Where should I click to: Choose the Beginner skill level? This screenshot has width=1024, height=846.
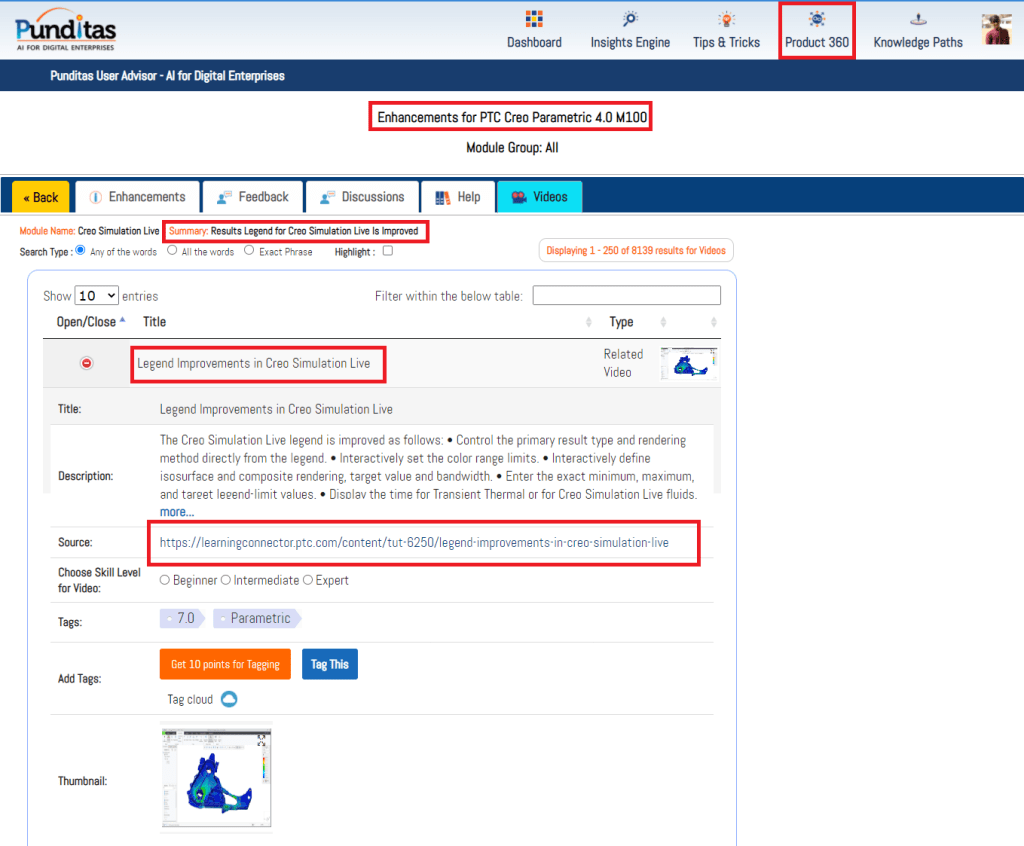pos(165,580)
